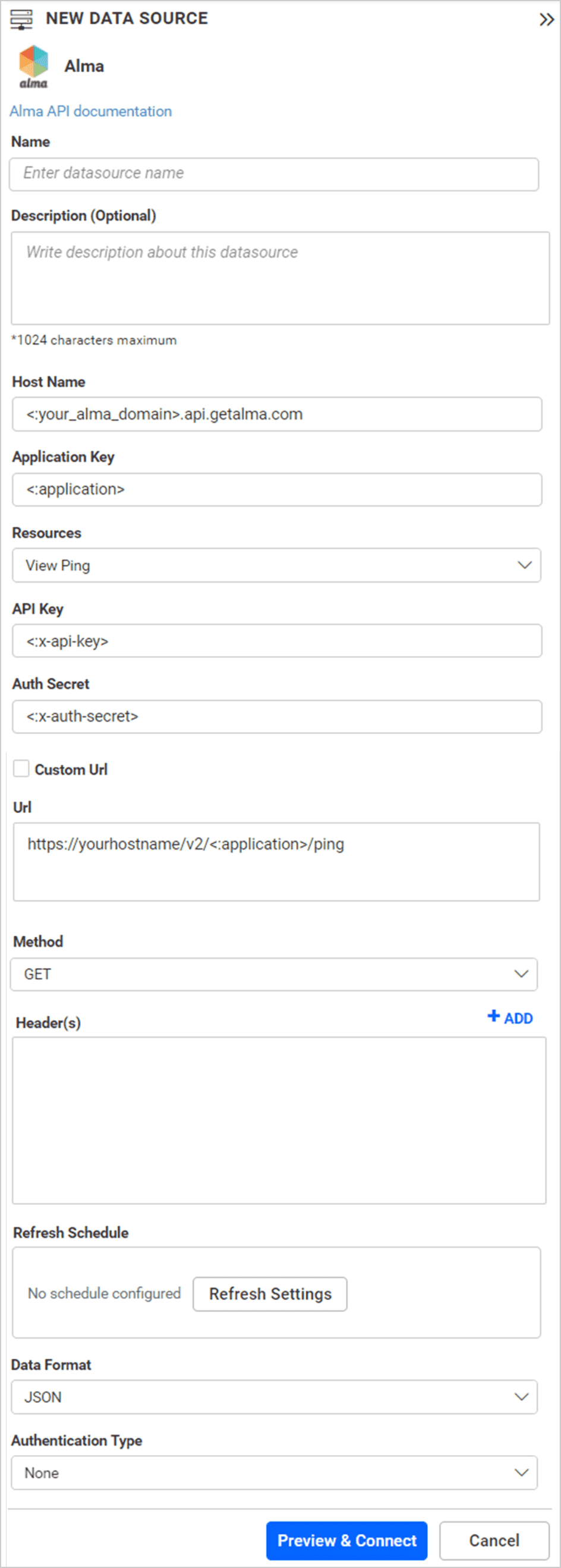The height and width of the screenshot is (1568, 561).
Task: Enable the Custom Url checkbox
Action: coord(21,768)
